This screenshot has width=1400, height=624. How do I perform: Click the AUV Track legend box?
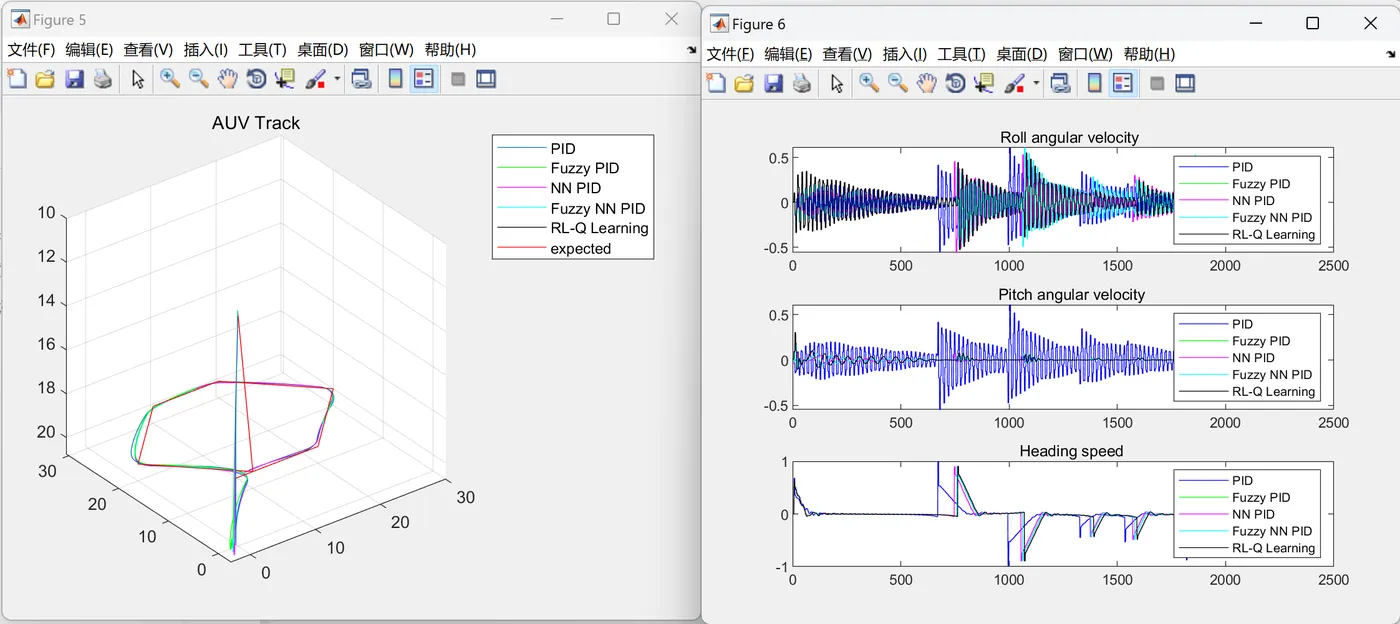(x=572, y=198)
